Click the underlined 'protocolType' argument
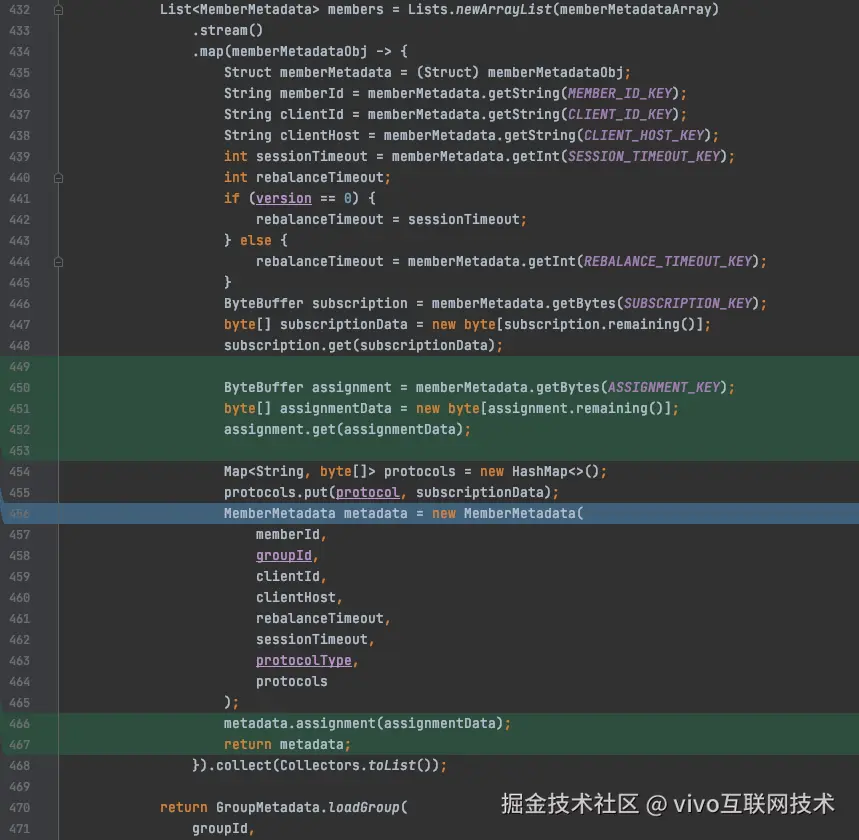Viewport: 859px width, 840px height. pos(303,661)
